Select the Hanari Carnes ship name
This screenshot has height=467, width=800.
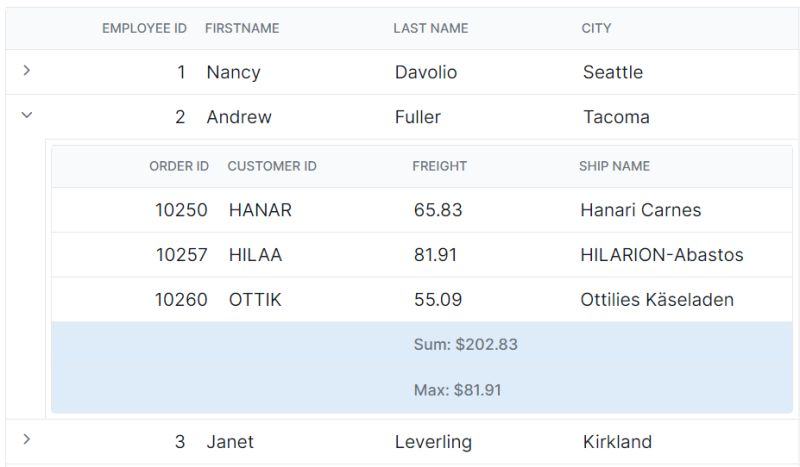pos(640,210)
